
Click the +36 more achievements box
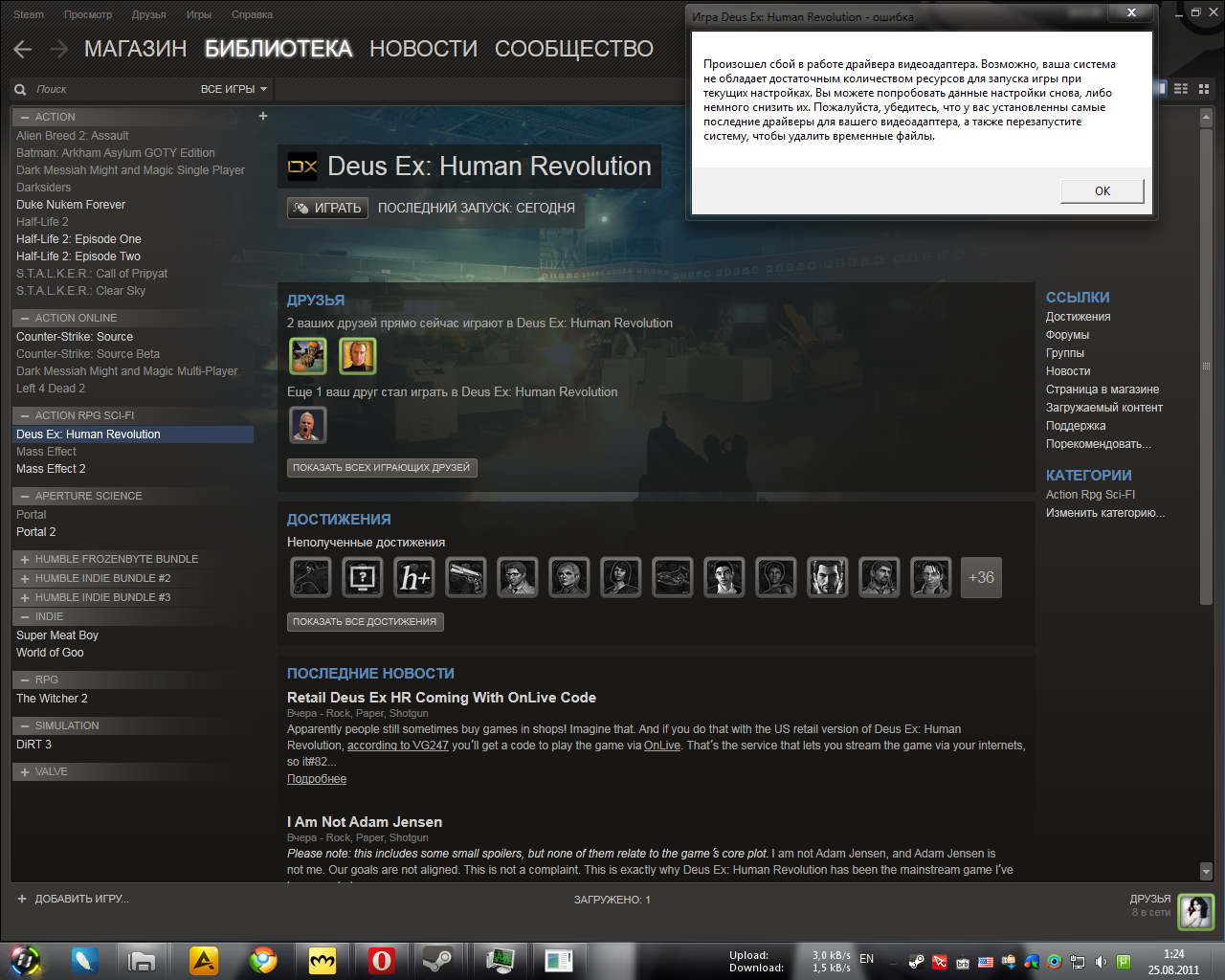click(x=981, y=577)
